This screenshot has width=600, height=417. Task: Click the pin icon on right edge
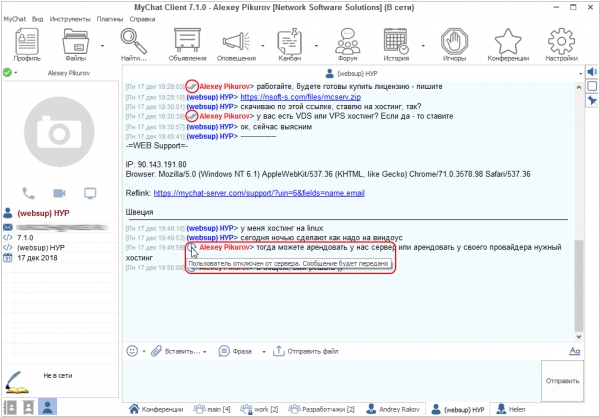[x=592, y=100]
